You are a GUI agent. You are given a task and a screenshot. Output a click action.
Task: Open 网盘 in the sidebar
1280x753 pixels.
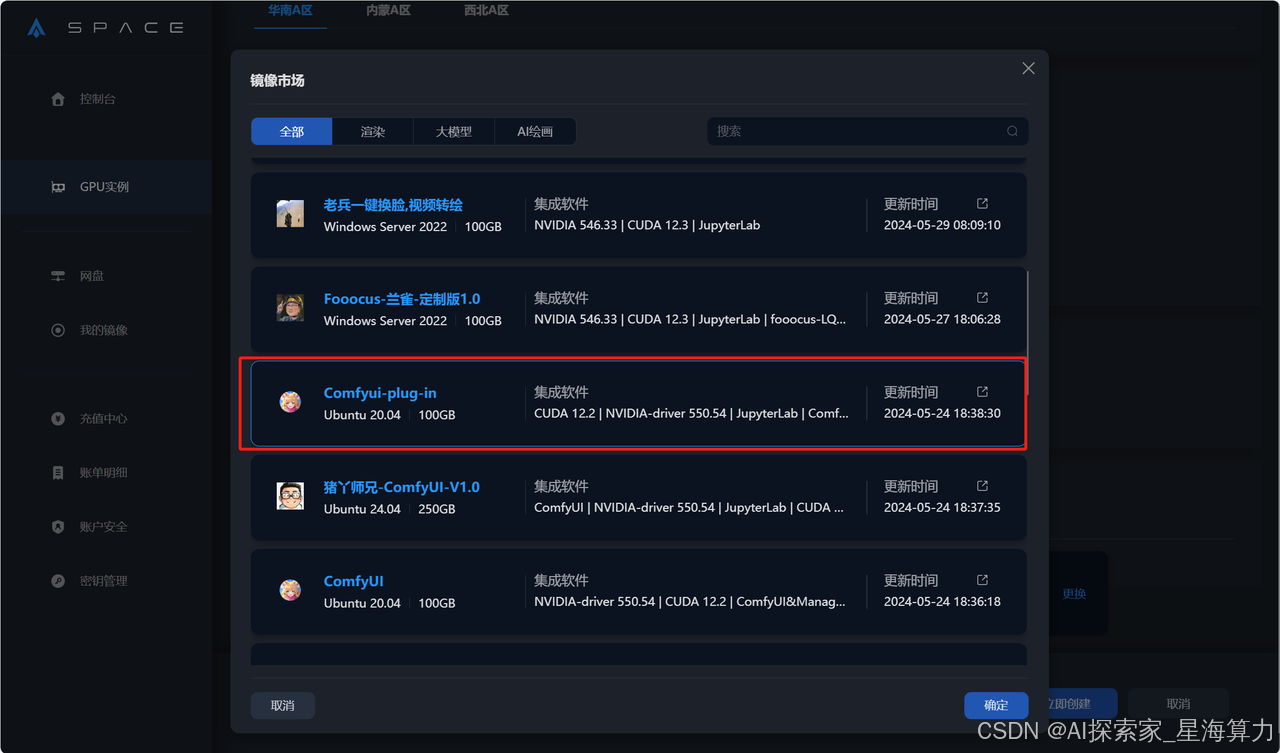[92, 276]
